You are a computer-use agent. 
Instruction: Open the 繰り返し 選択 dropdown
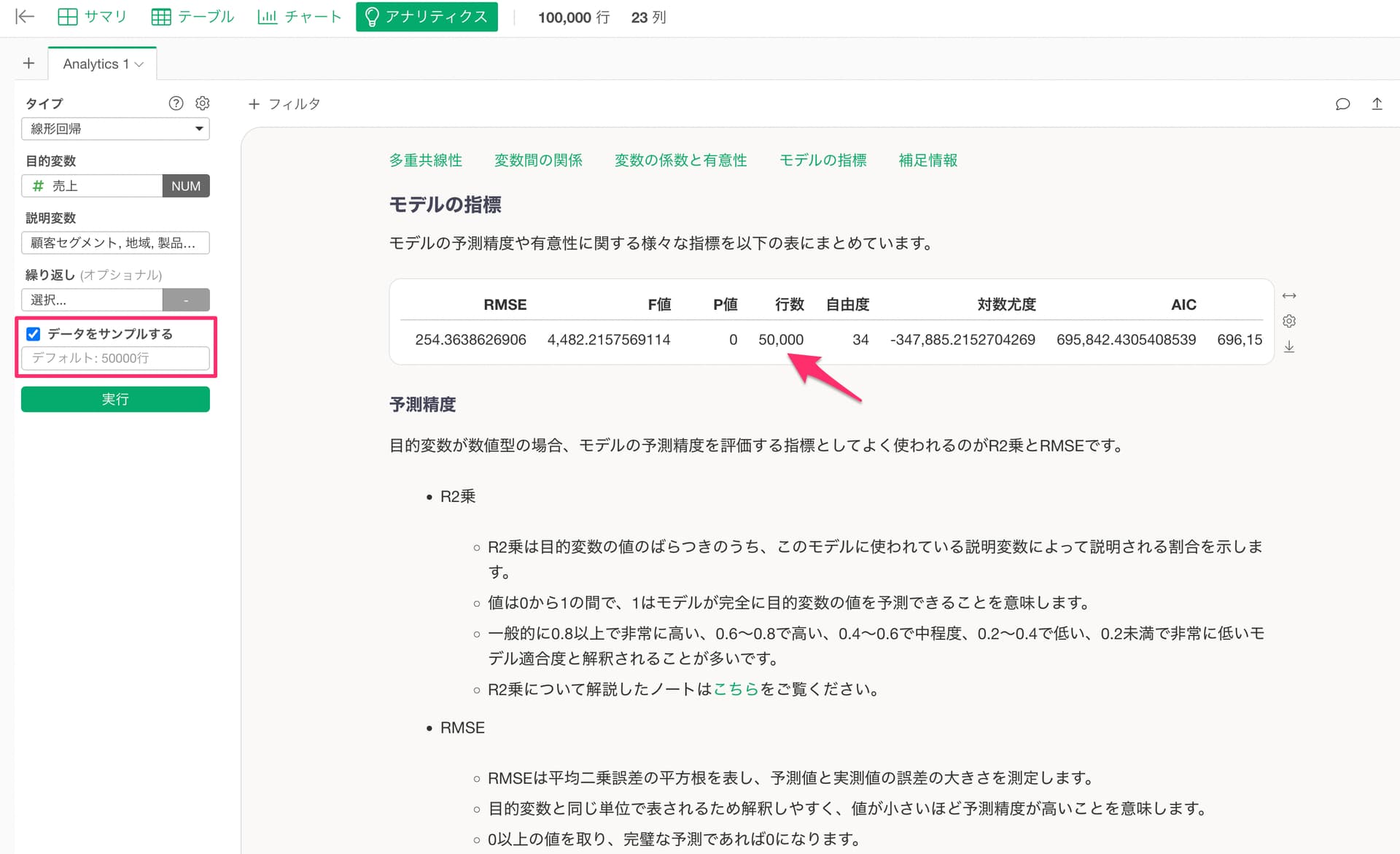[92, 300]
